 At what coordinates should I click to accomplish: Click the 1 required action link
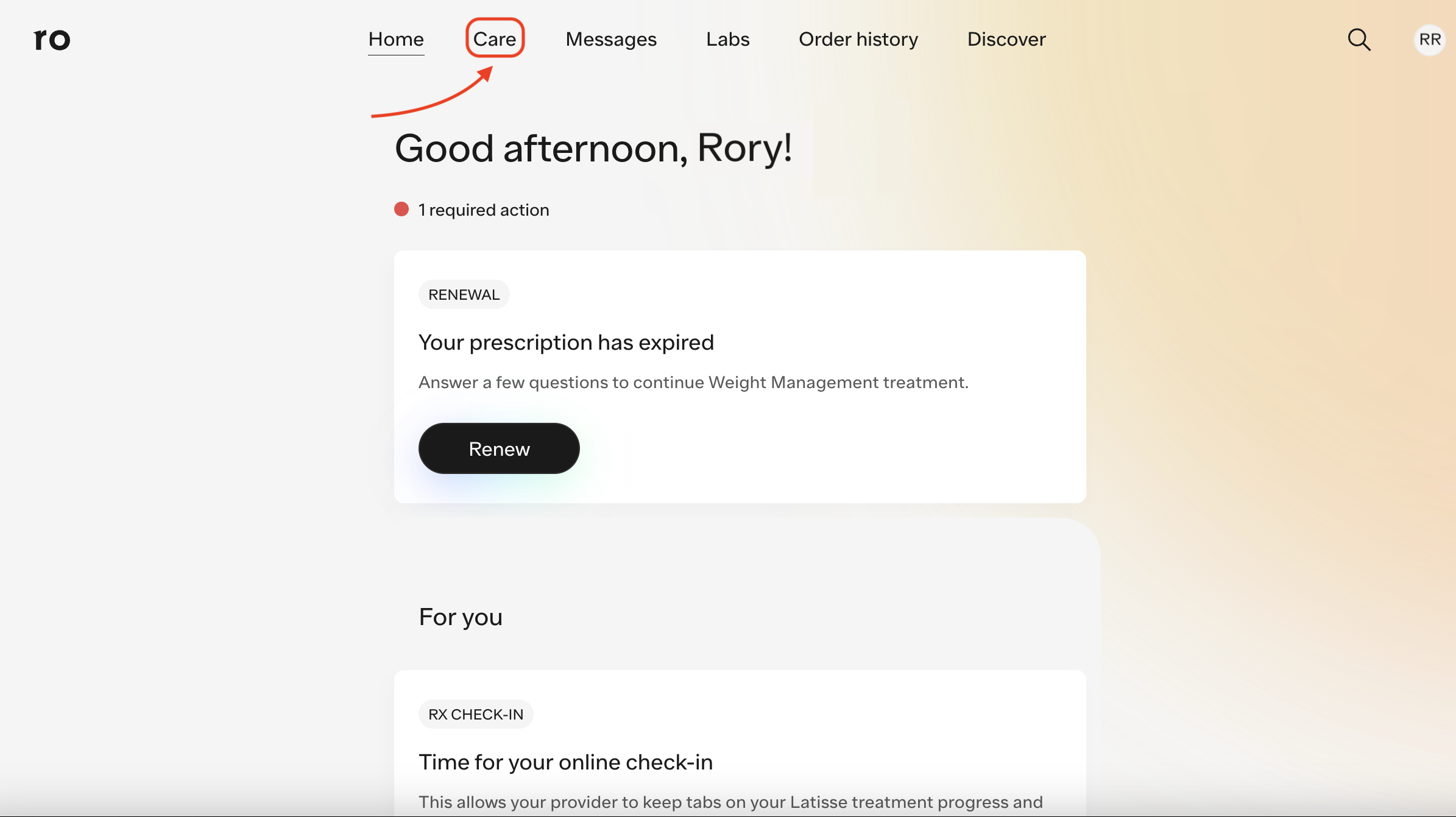coord(483,210)
